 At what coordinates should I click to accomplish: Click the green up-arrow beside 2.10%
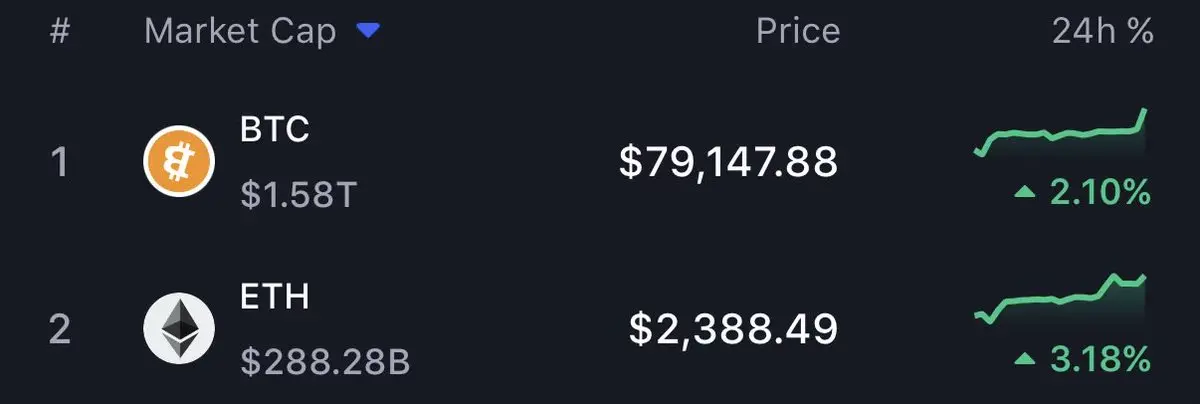[x=1024, y=192]
